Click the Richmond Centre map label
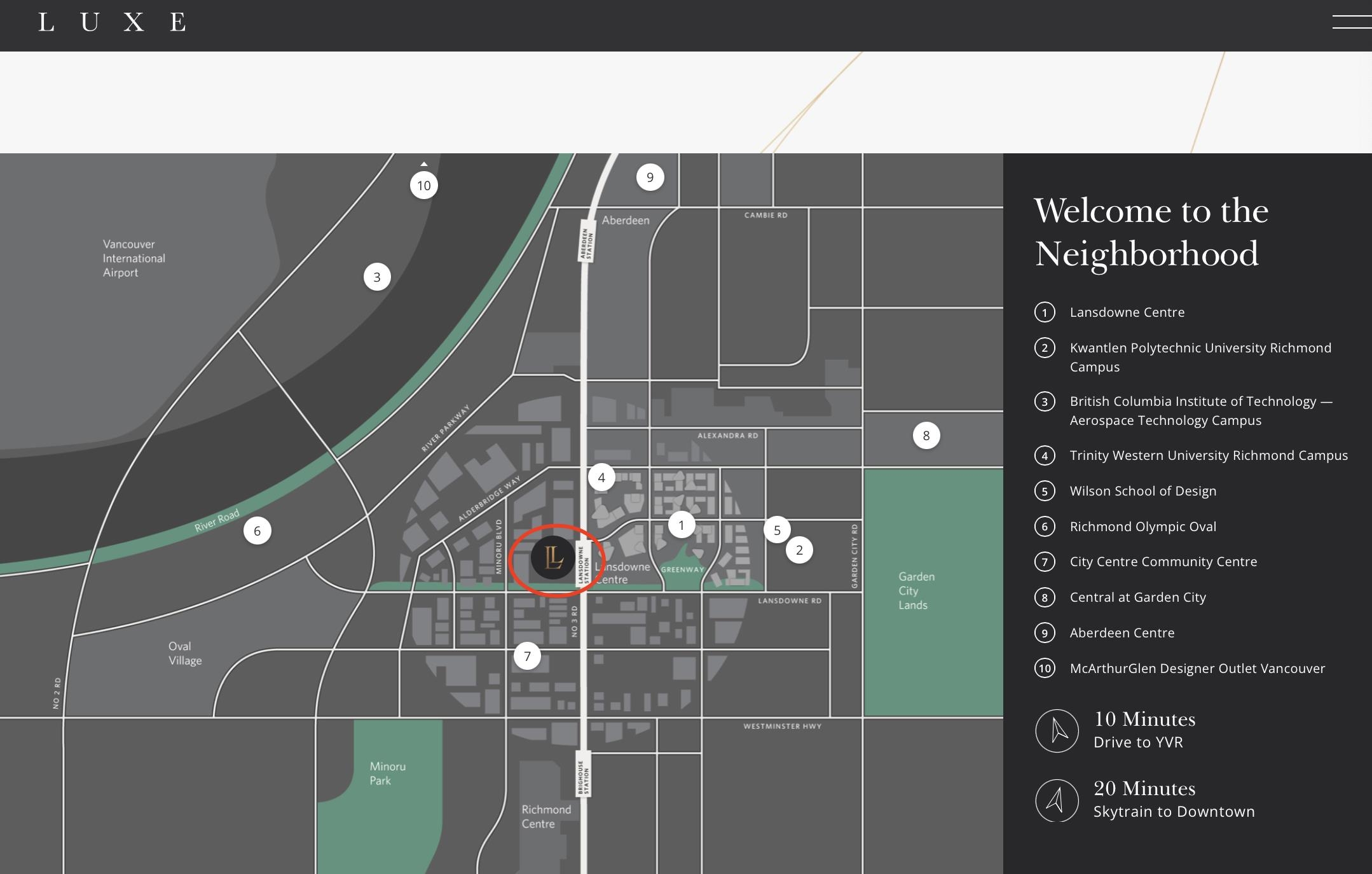Viewport: 1372px width, 874px height. (x=546, y=817)
